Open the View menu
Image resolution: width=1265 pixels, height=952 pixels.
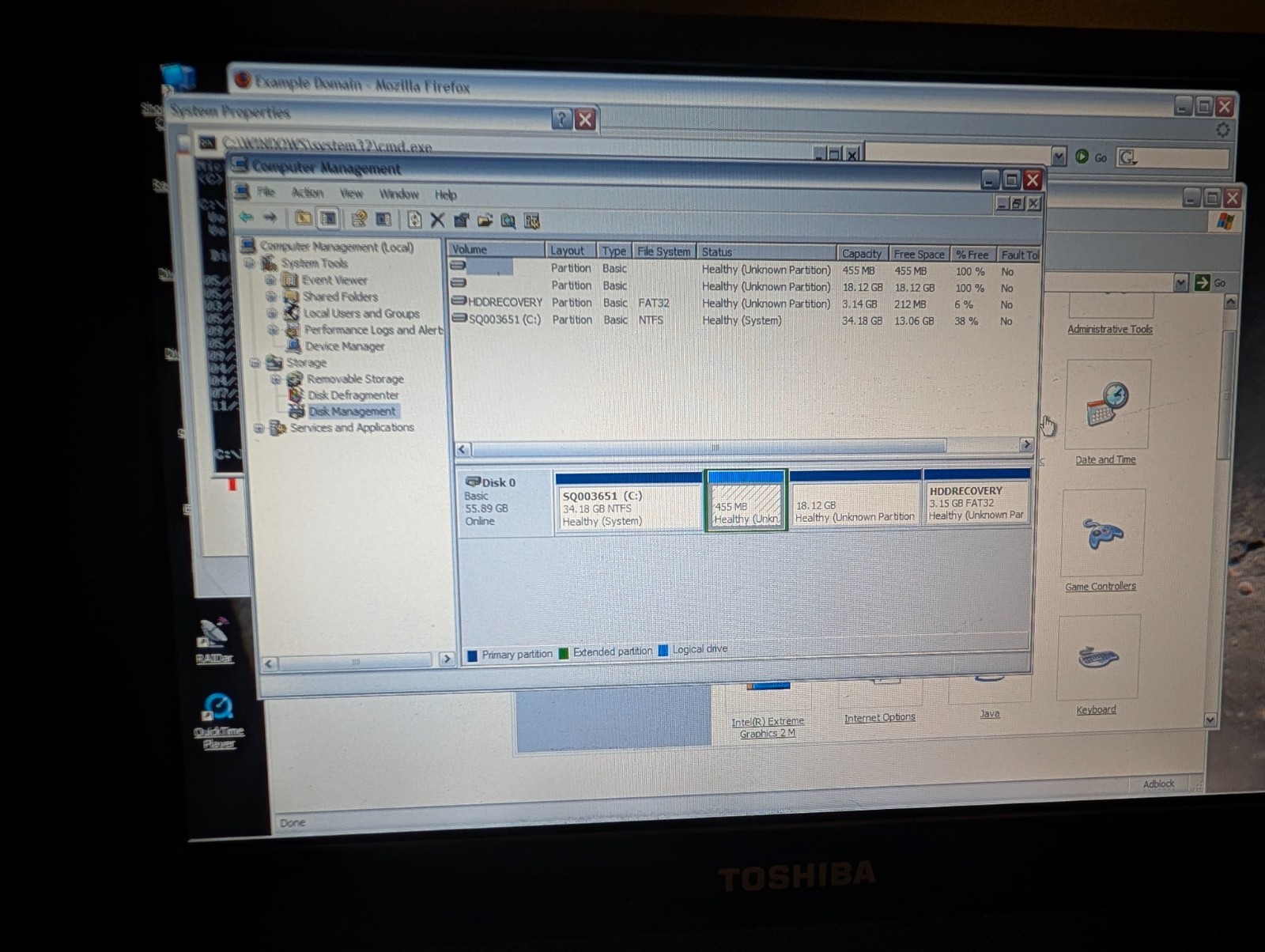(x=351, y=194)
